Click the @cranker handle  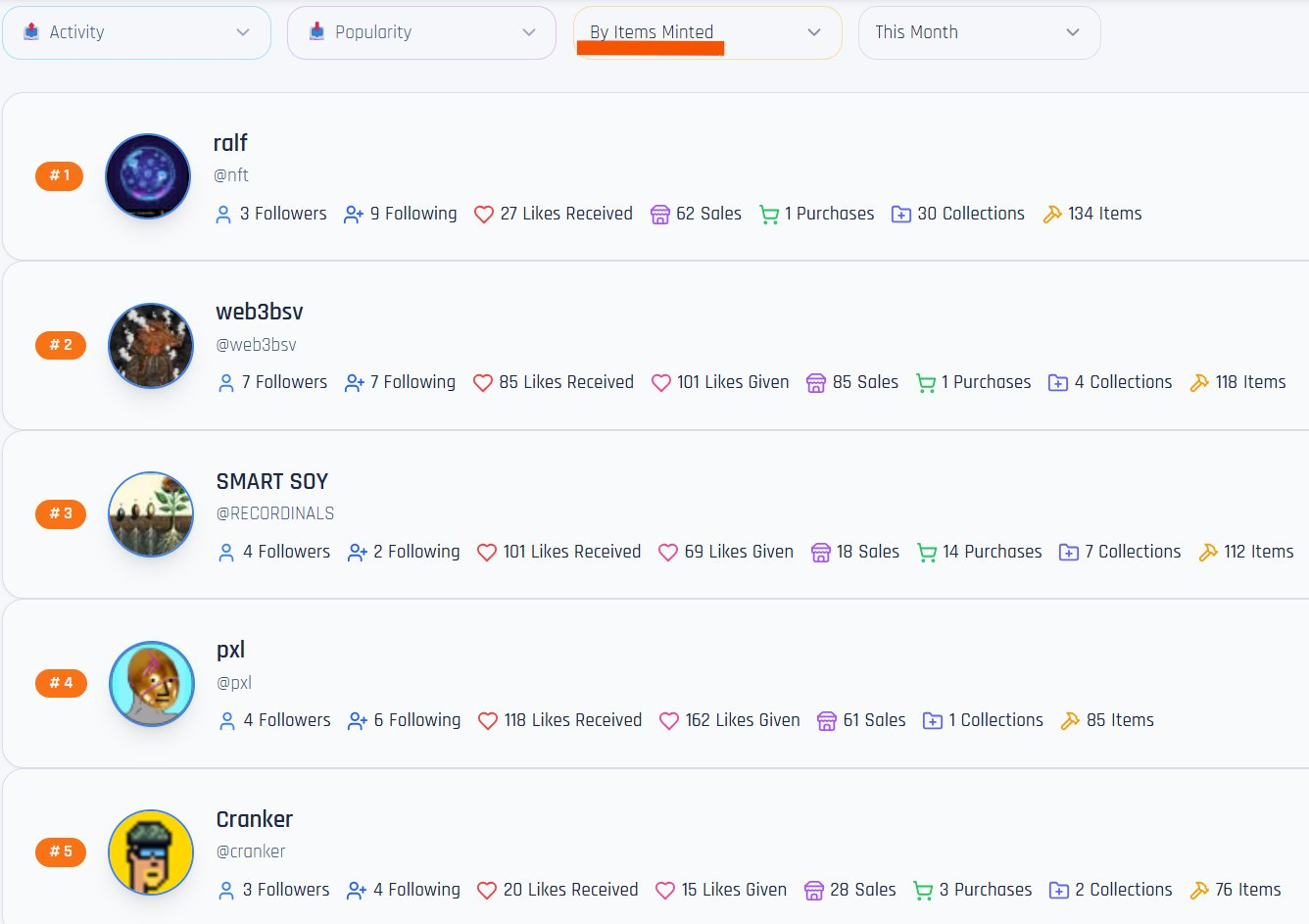tap(251, 851)
